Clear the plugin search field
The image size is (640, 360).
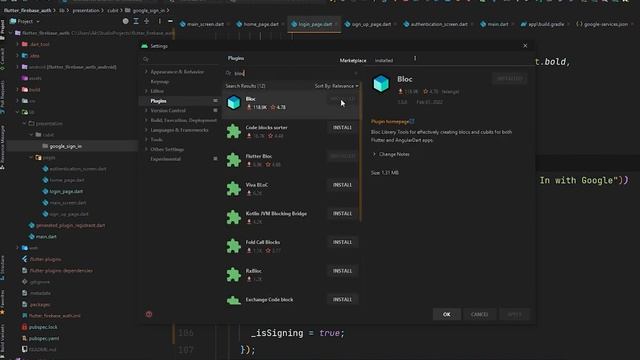click(x=356, y=73)
